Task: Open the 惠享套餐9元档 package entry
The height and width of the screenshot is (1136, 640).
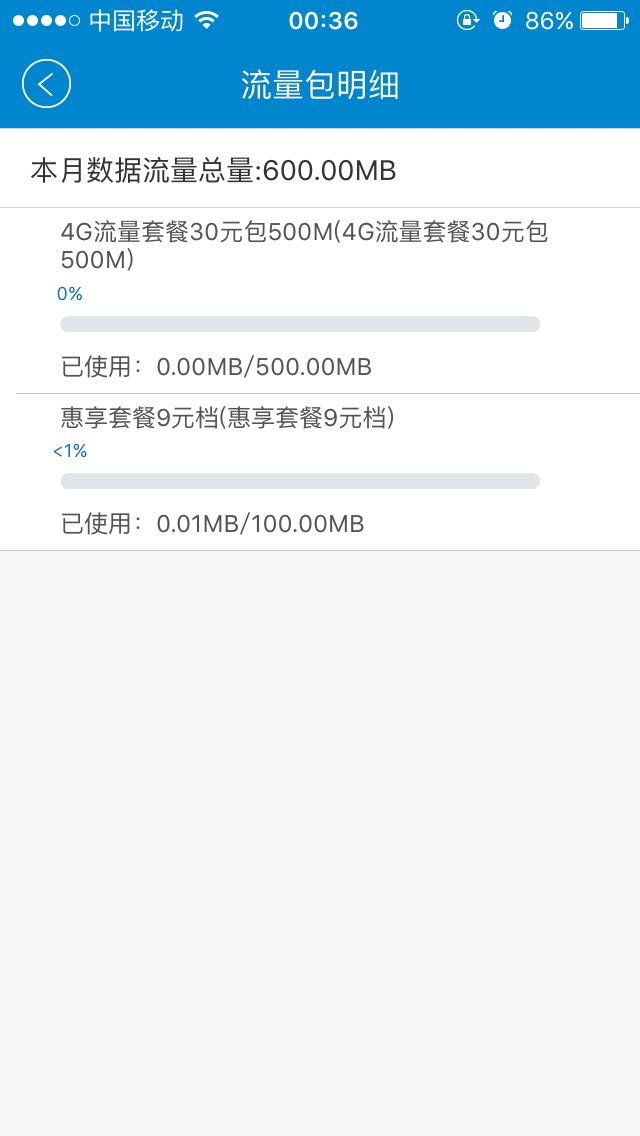Action: (x=228, y=418)
